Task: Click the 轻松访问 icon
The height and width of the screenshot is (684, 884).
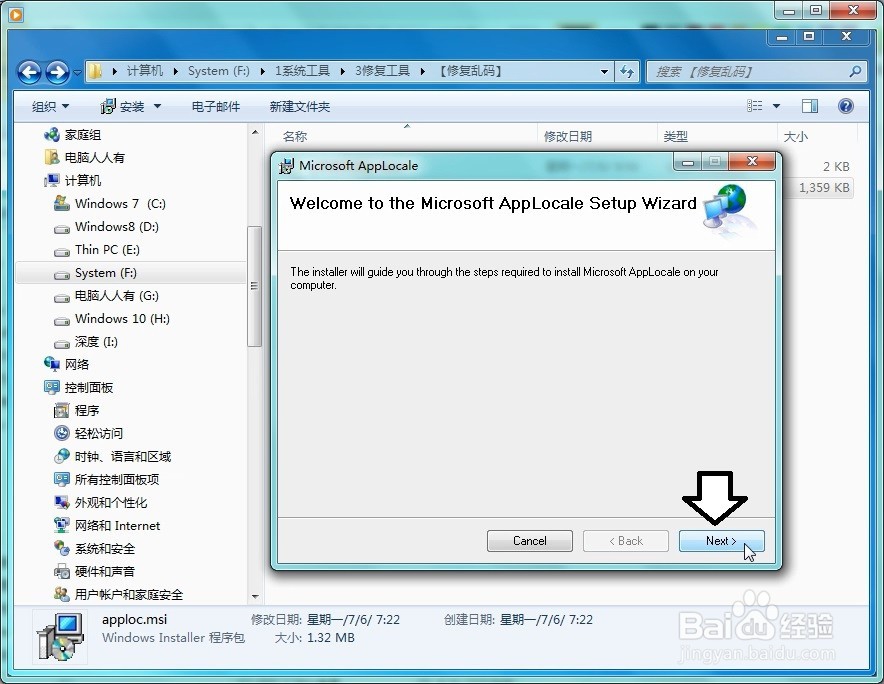Action: (61, 434)
